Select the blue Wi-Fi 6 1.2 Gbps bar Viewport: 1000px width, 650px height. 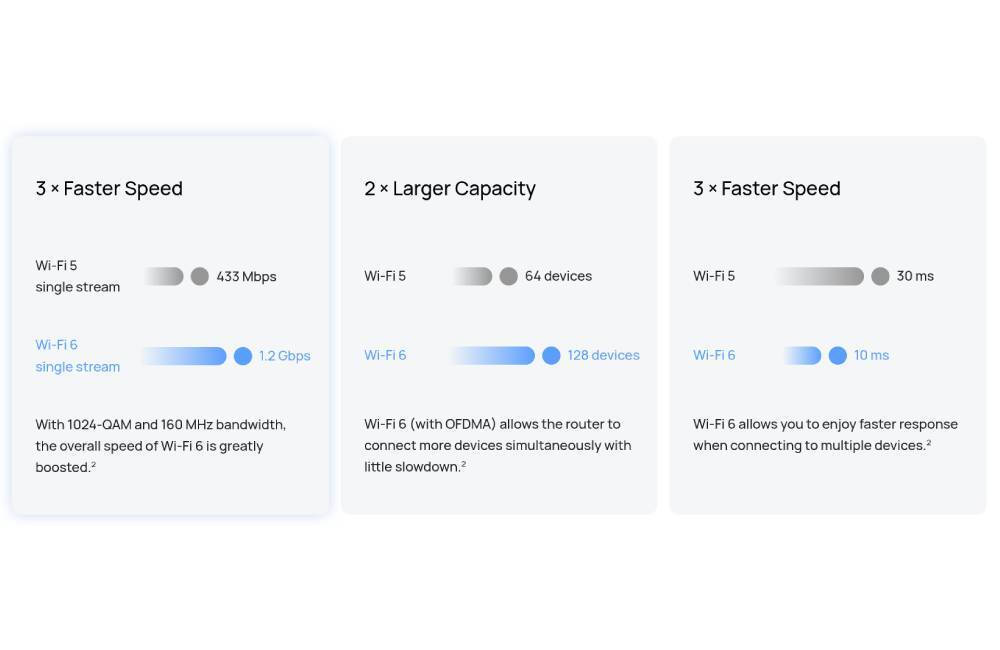(184, 356)
